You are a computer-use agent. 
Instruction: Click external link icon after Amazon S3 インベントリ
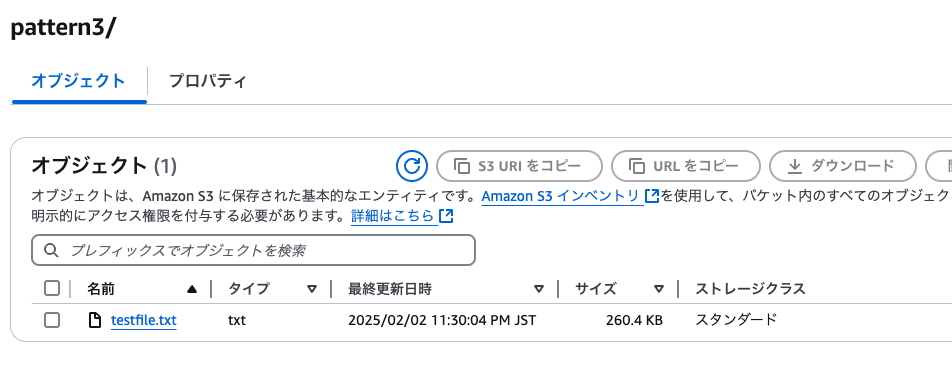[652, 196]
